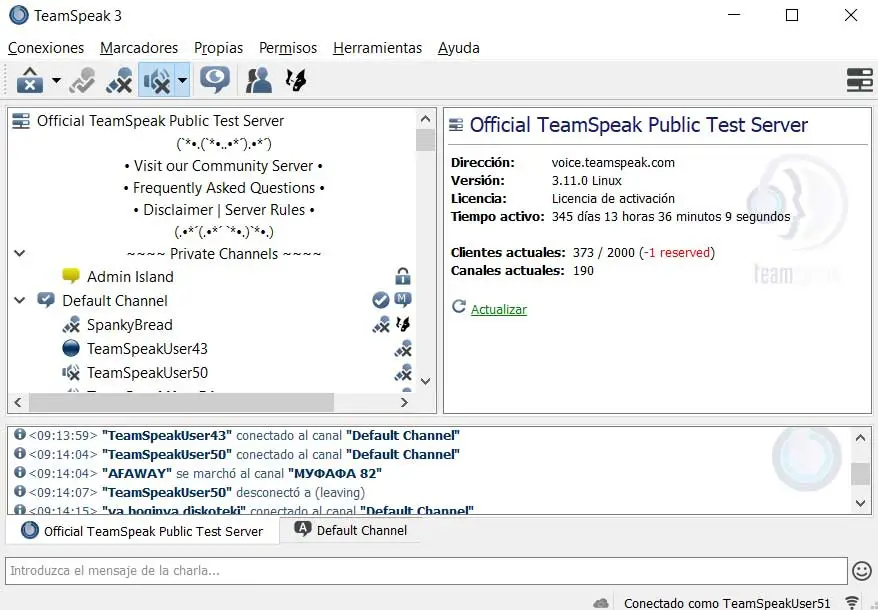The height and width of the screenshot is (610, 878).
Task: Click SpankyBread's muted microphone status icon
Action: [71, 324]
